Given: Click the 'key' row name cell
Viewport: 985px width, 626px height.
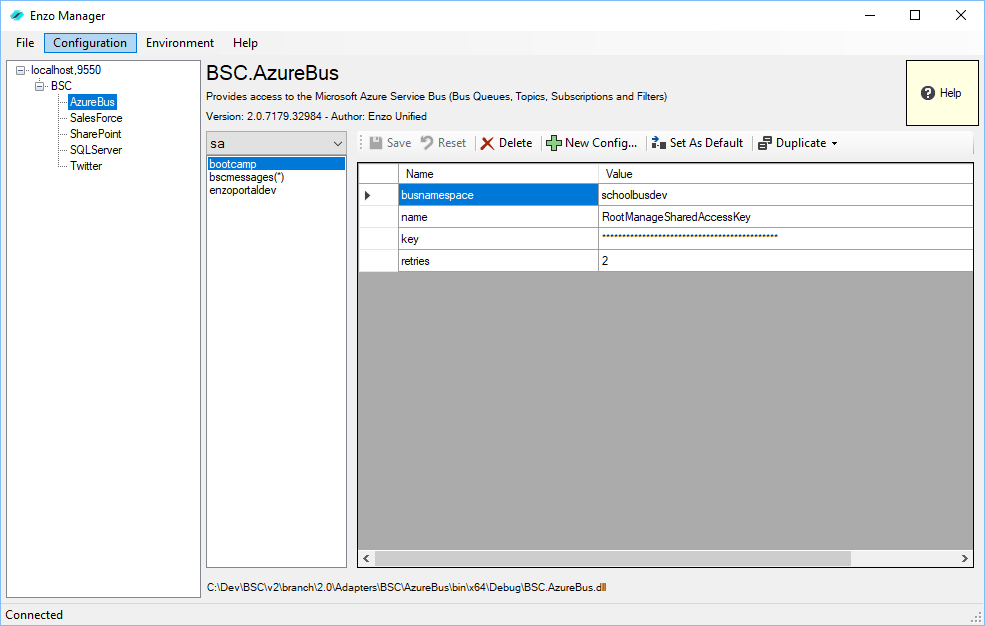Looking at the screenshot, I should click(x=498, y=239).
